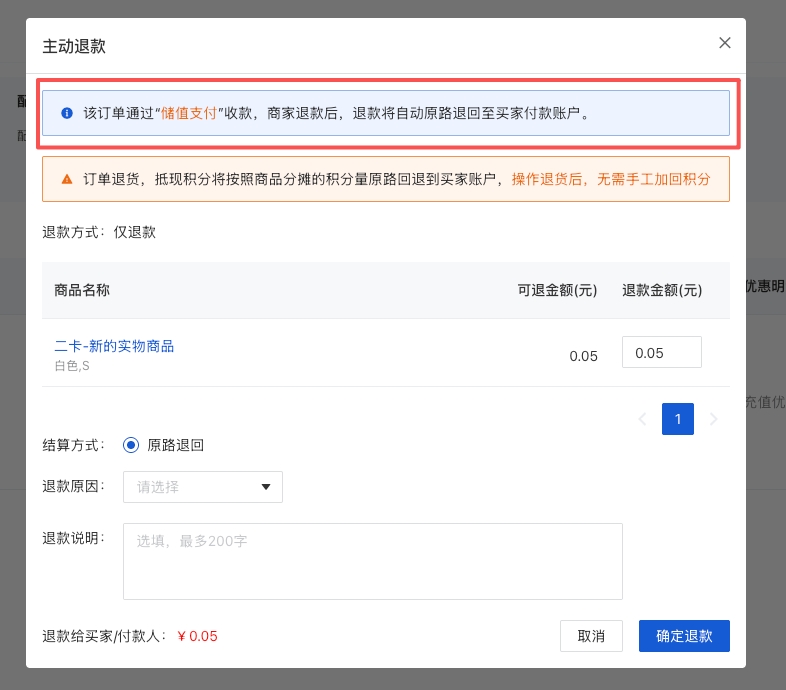
Task: Select the 原路退回 radio button
Action: pos(131,445)
